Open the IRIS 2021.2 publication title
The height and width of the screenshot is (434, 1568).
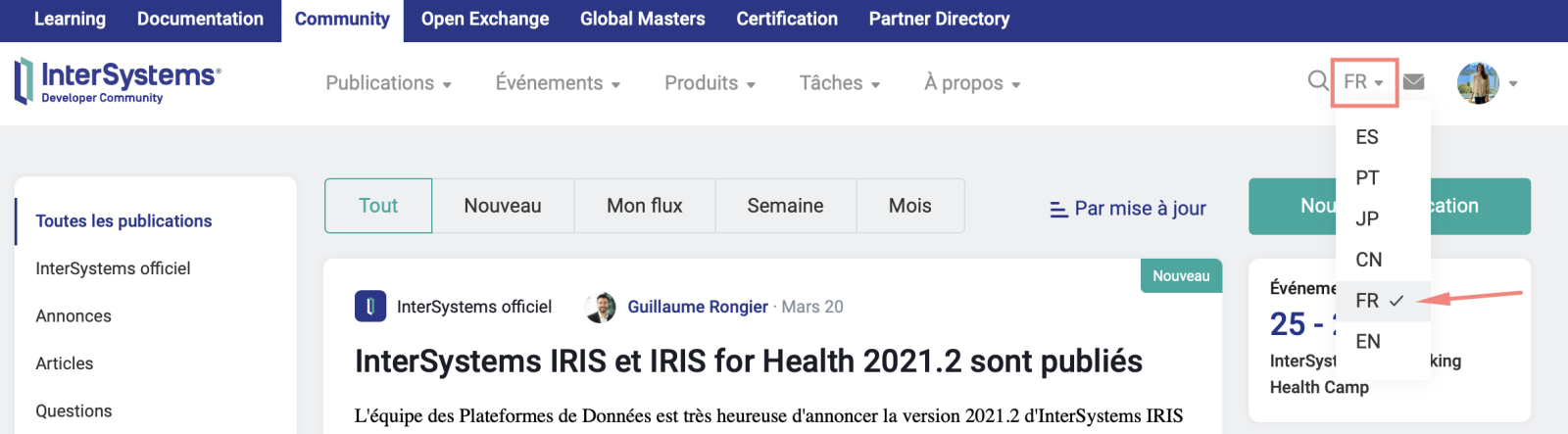coord(748,362)
